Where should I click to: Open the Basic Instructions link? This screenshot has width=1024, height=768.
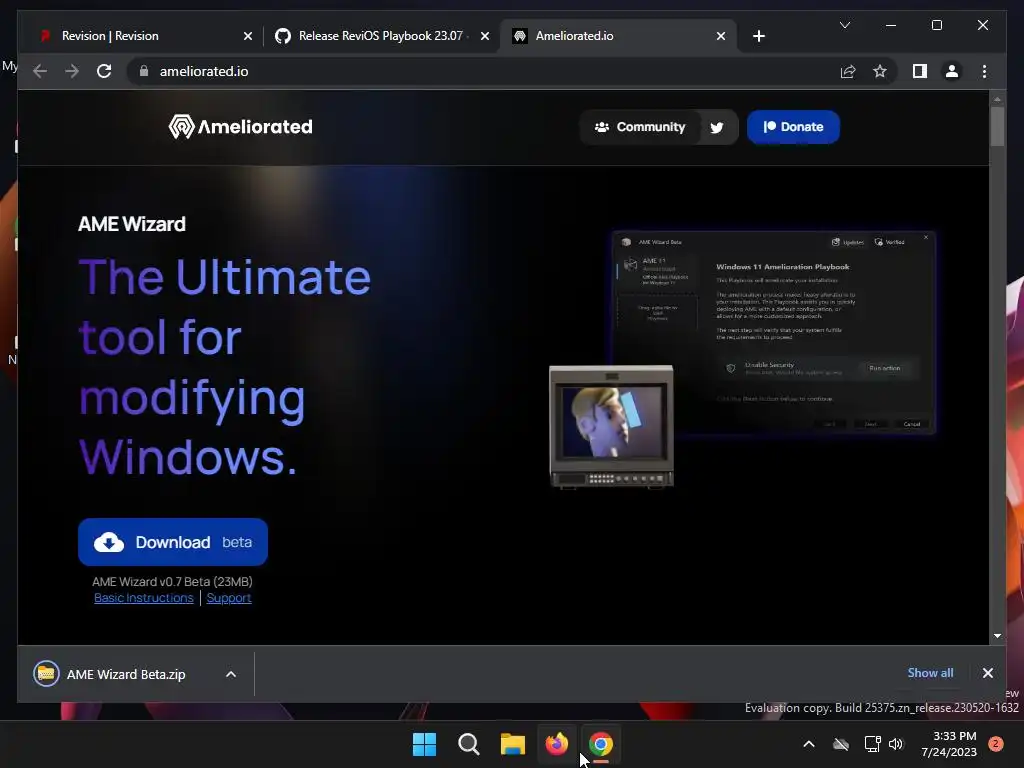click(144, 598)
